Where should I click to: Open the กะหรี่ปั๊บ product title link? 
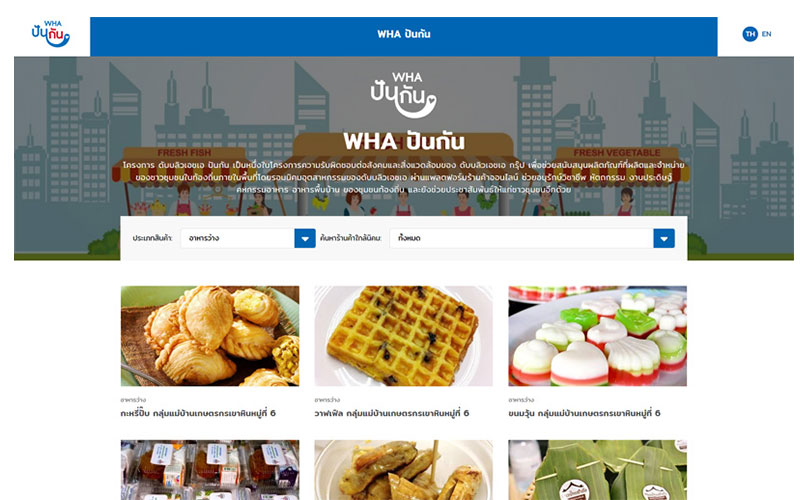point(198,413)
